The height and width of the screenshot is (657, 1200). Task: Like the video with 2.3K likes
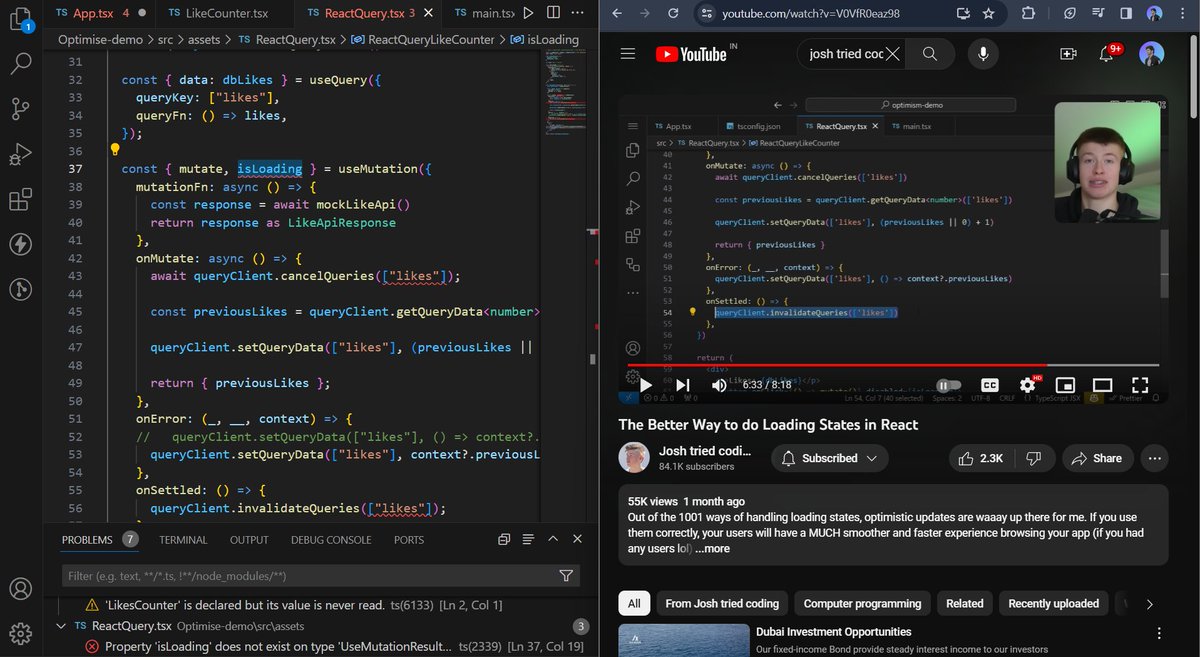point(981,458)
